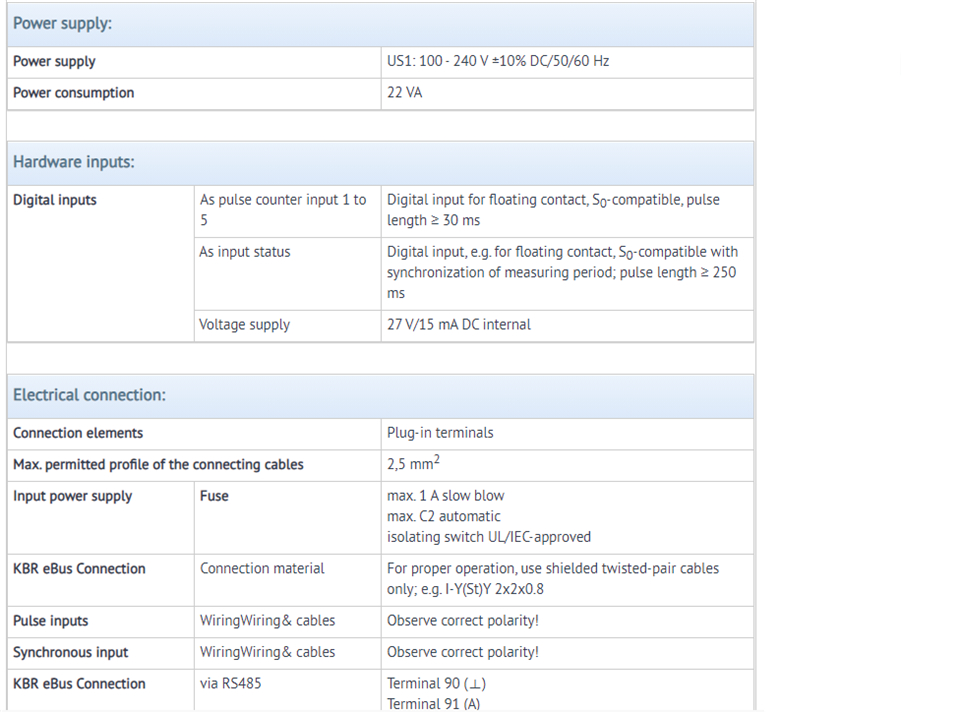Click the Electrical connection section header

[x=380, y=396]
